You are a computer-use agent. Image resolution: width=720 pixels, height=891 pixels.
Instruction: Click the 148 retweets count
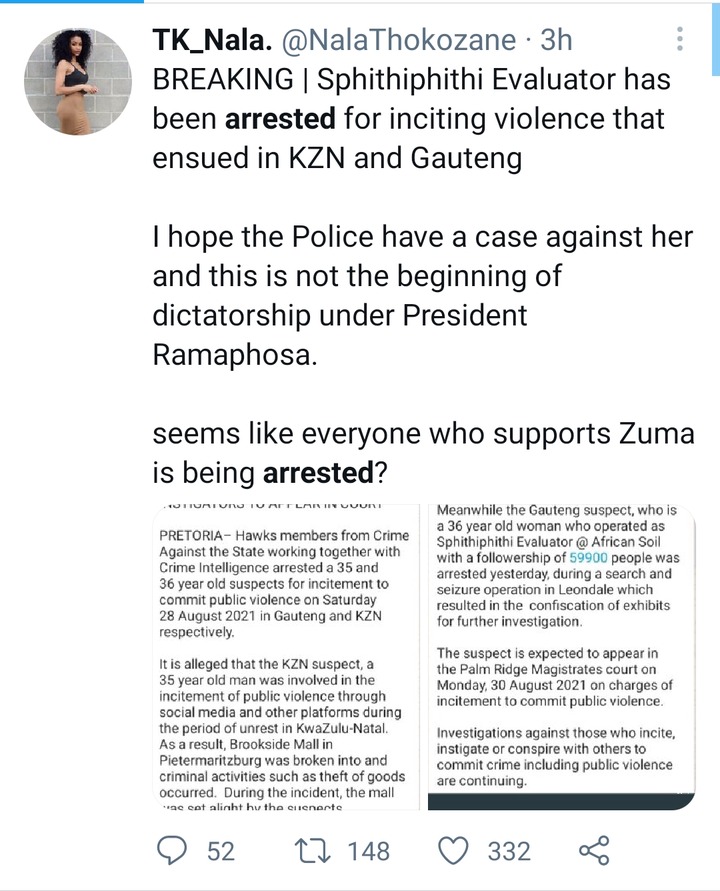(x=368, y=850)
